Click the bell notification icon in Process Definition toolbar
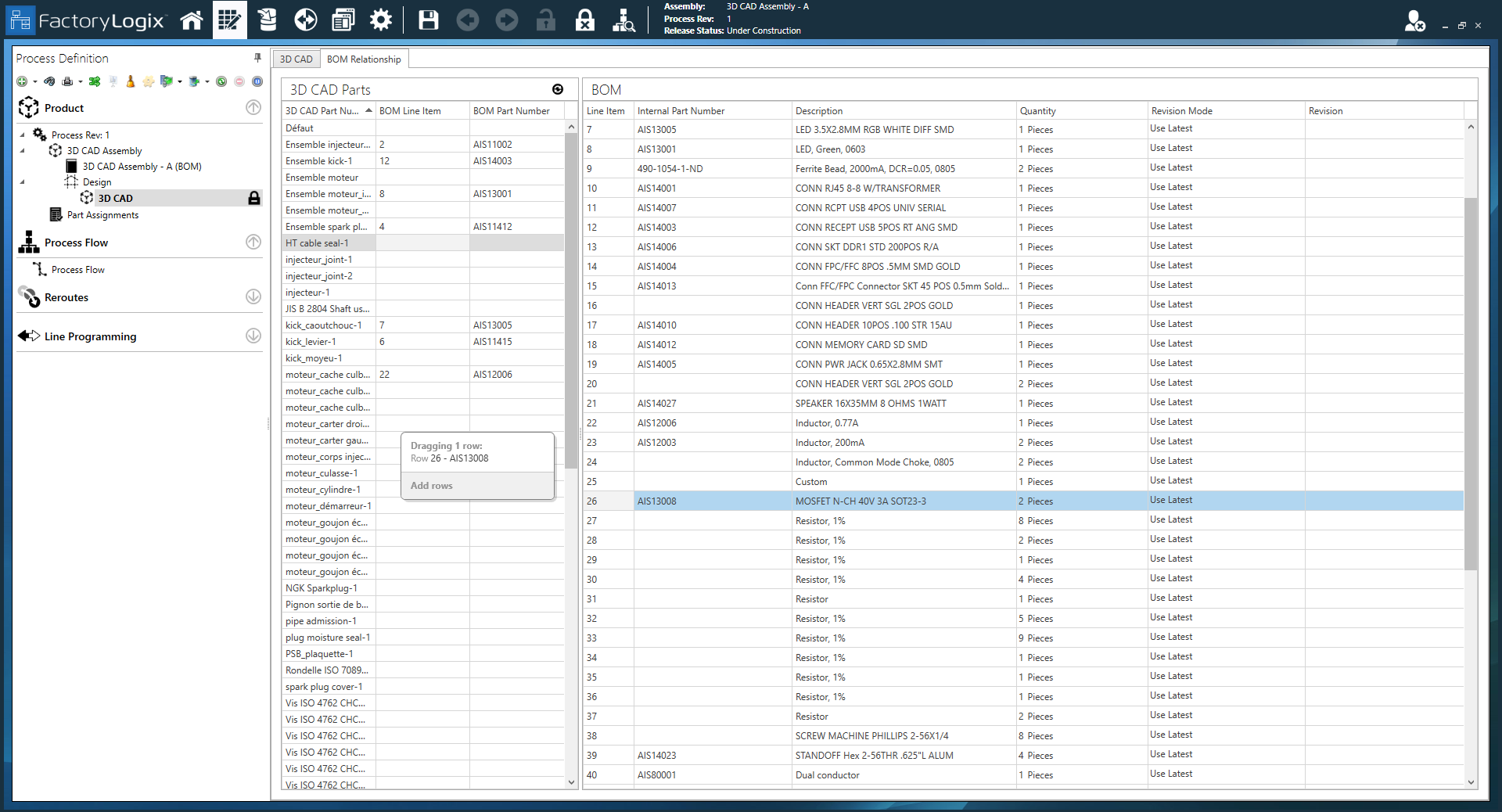 (131, 81)
